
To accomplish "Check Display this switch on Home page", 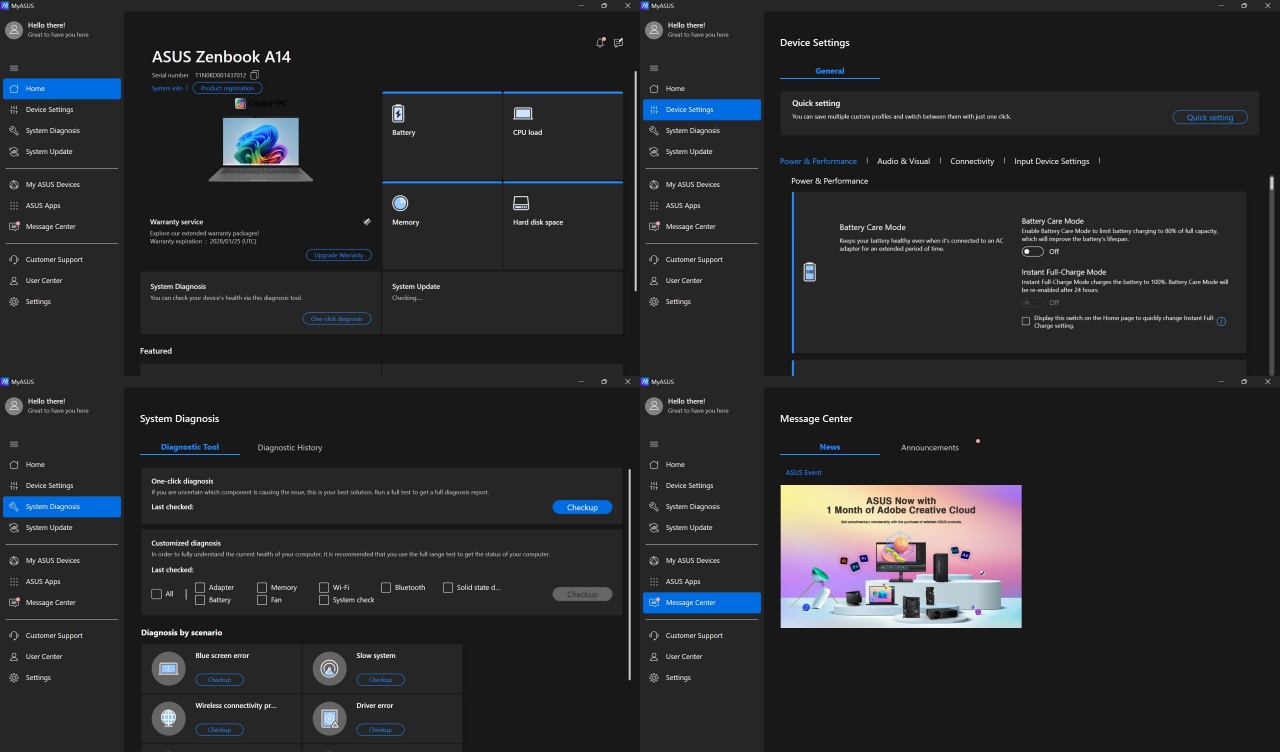I will (1026, 321).
